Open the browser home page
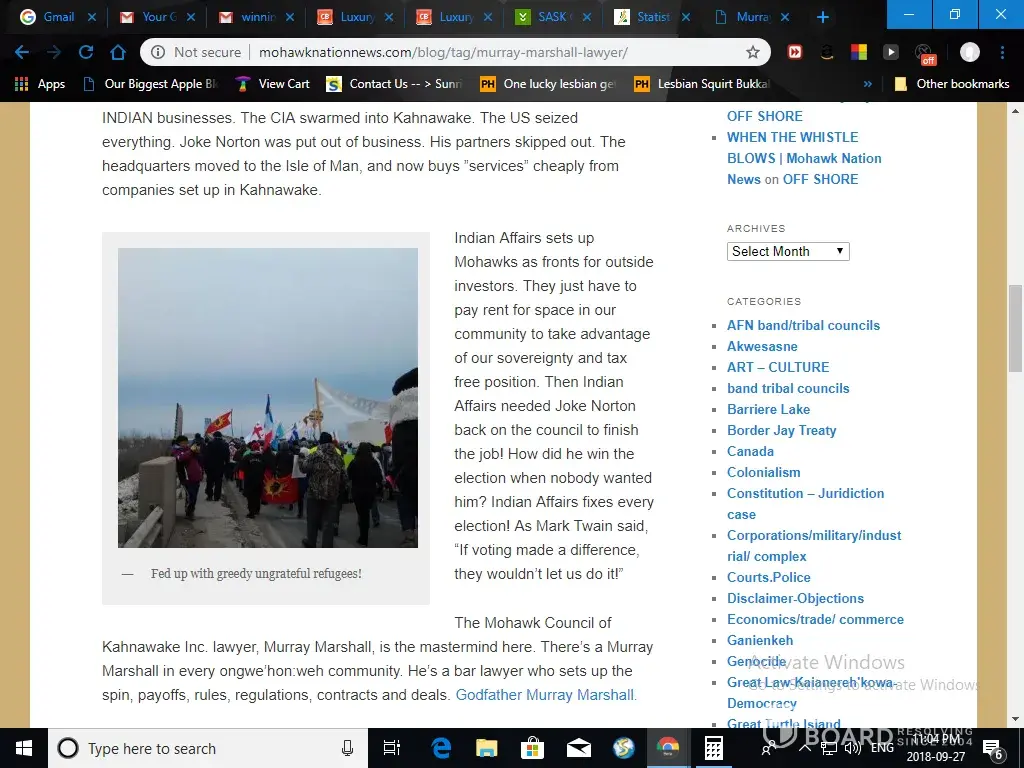Image resolution: width=1024 pixels, height=768 pixels. click(118, 52)
